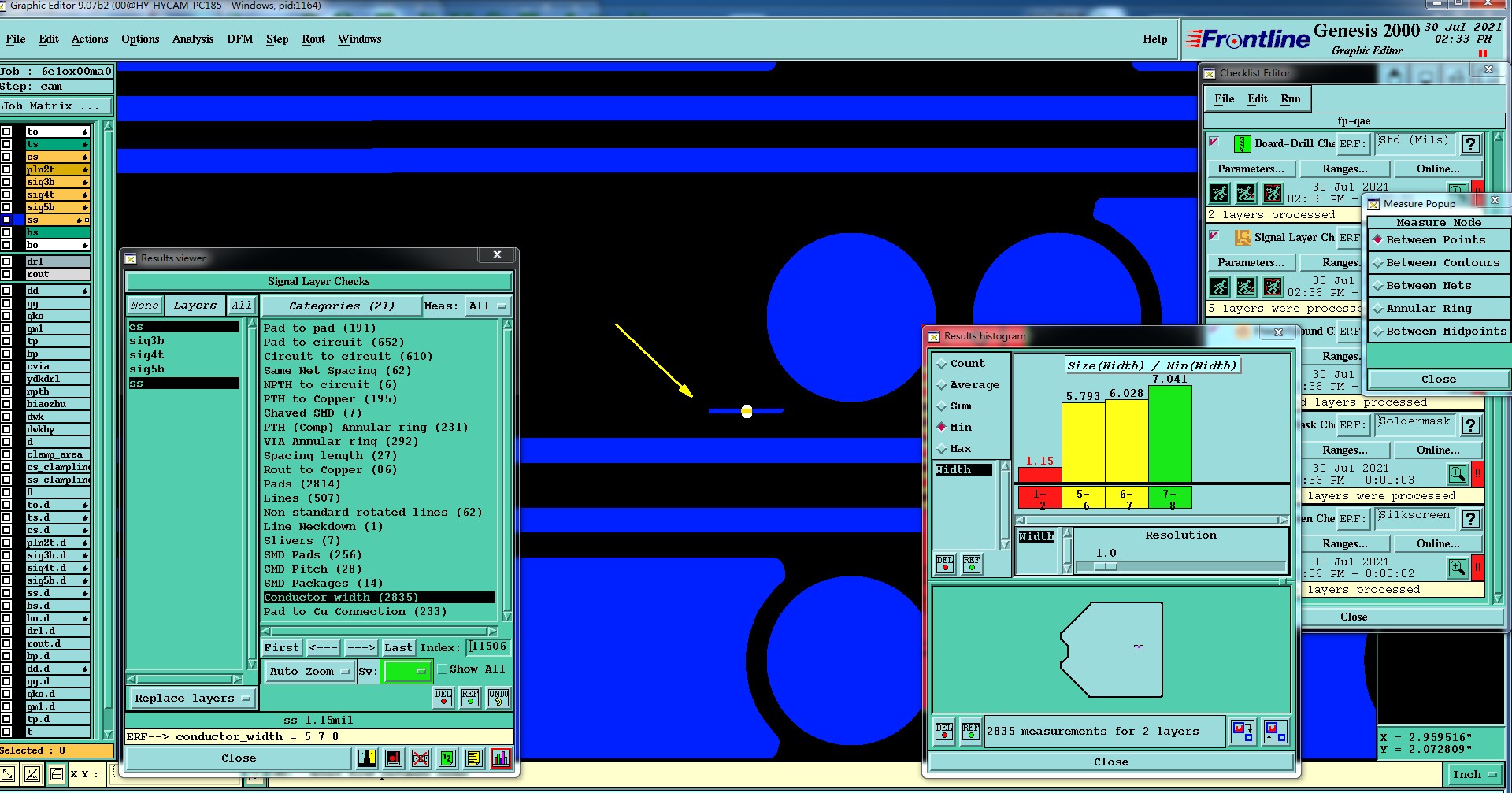Image resolution: width=1512 pixels, height=793 pixels.
Task: Open Sv green severity dropdown
Action: click(406, 672)
